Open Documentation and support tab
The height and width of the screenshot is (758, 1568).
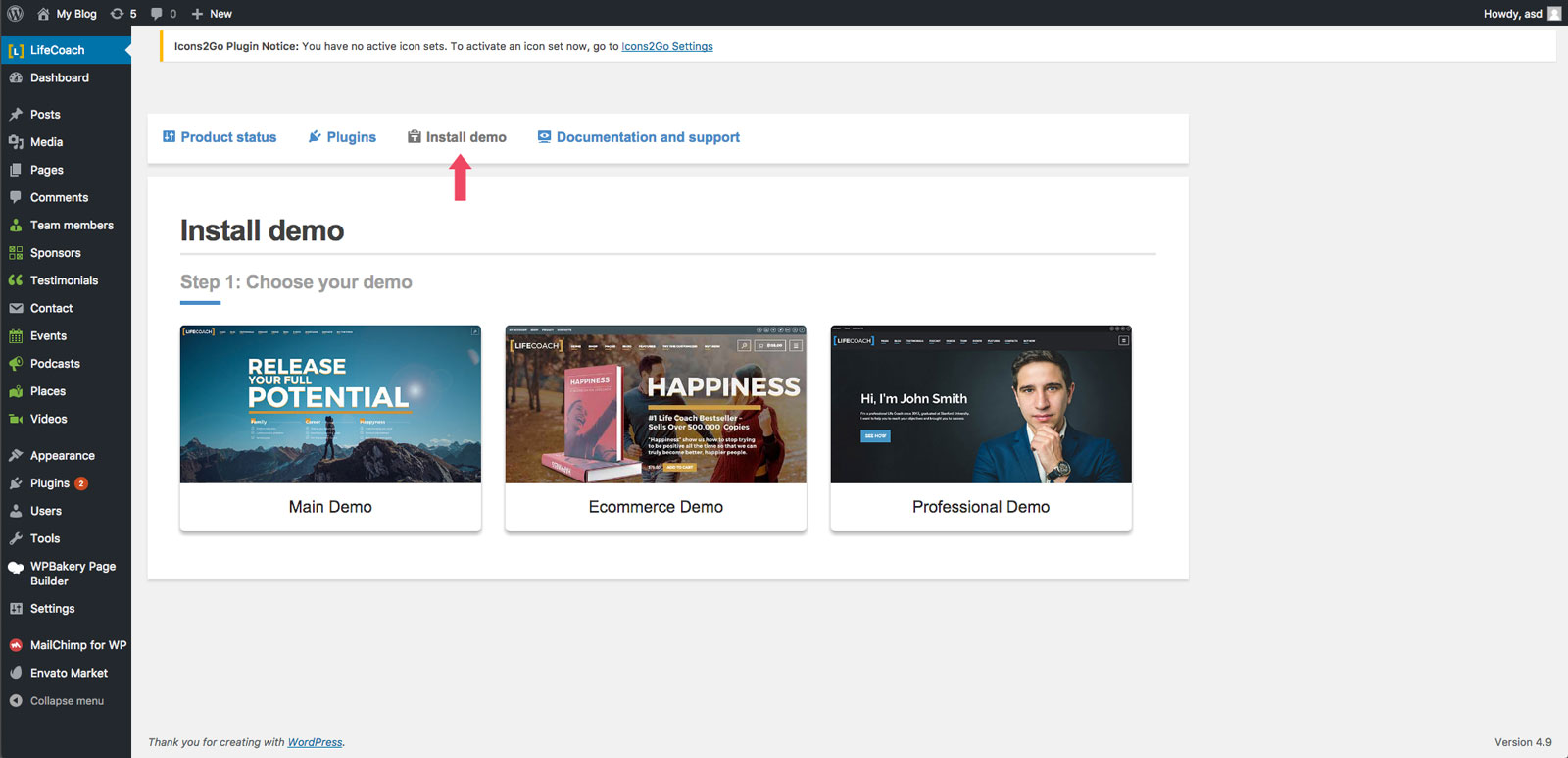tap(639, 137)
